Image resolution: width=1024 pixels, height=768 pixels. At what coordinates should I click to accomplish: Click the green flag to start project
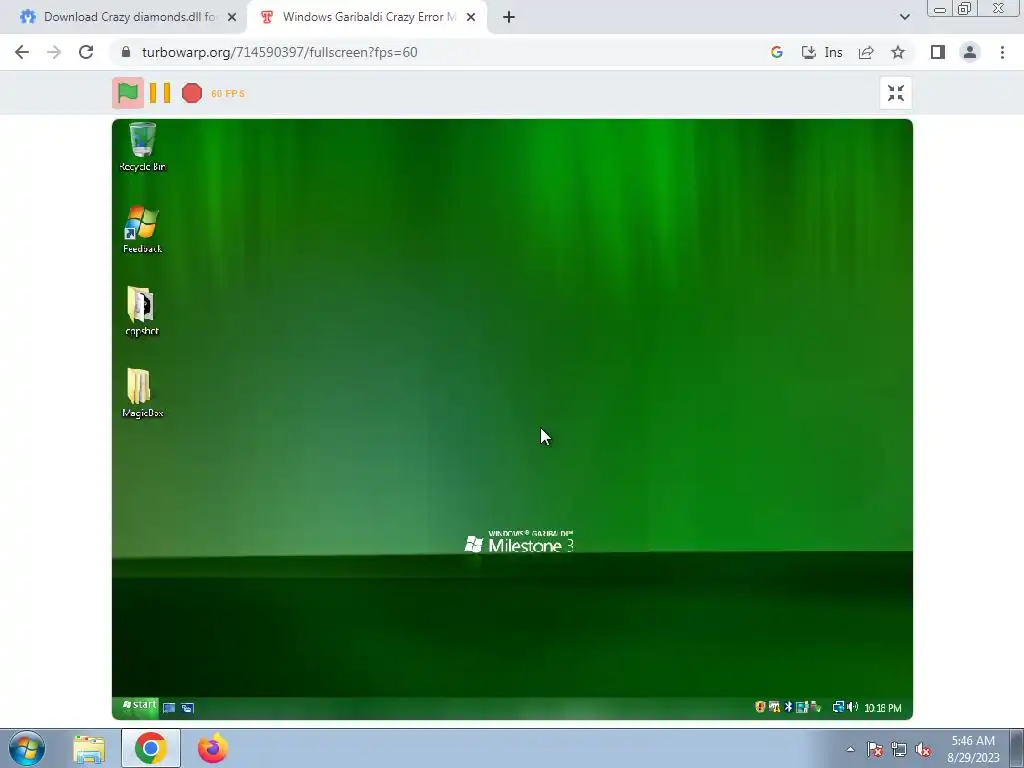pos(128,93)
